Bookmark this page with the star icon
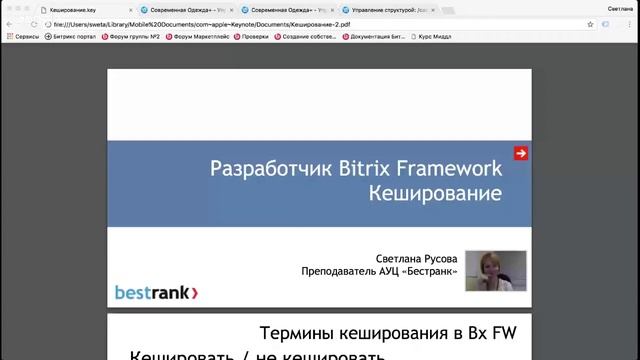 click(x=590, y=24)
